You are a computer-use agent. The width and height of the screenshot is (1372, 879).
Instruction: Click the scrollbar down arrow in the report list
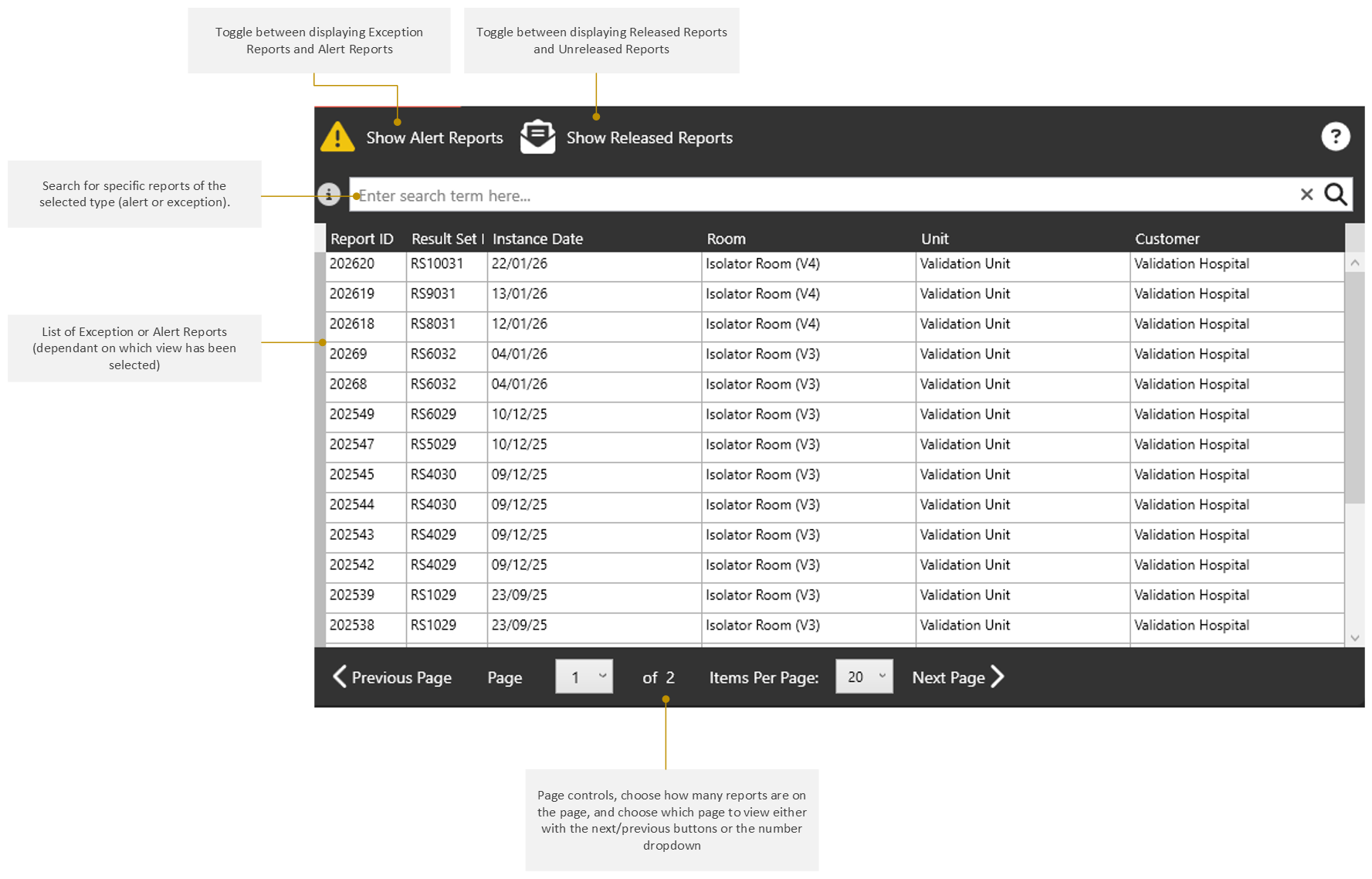1355,638
